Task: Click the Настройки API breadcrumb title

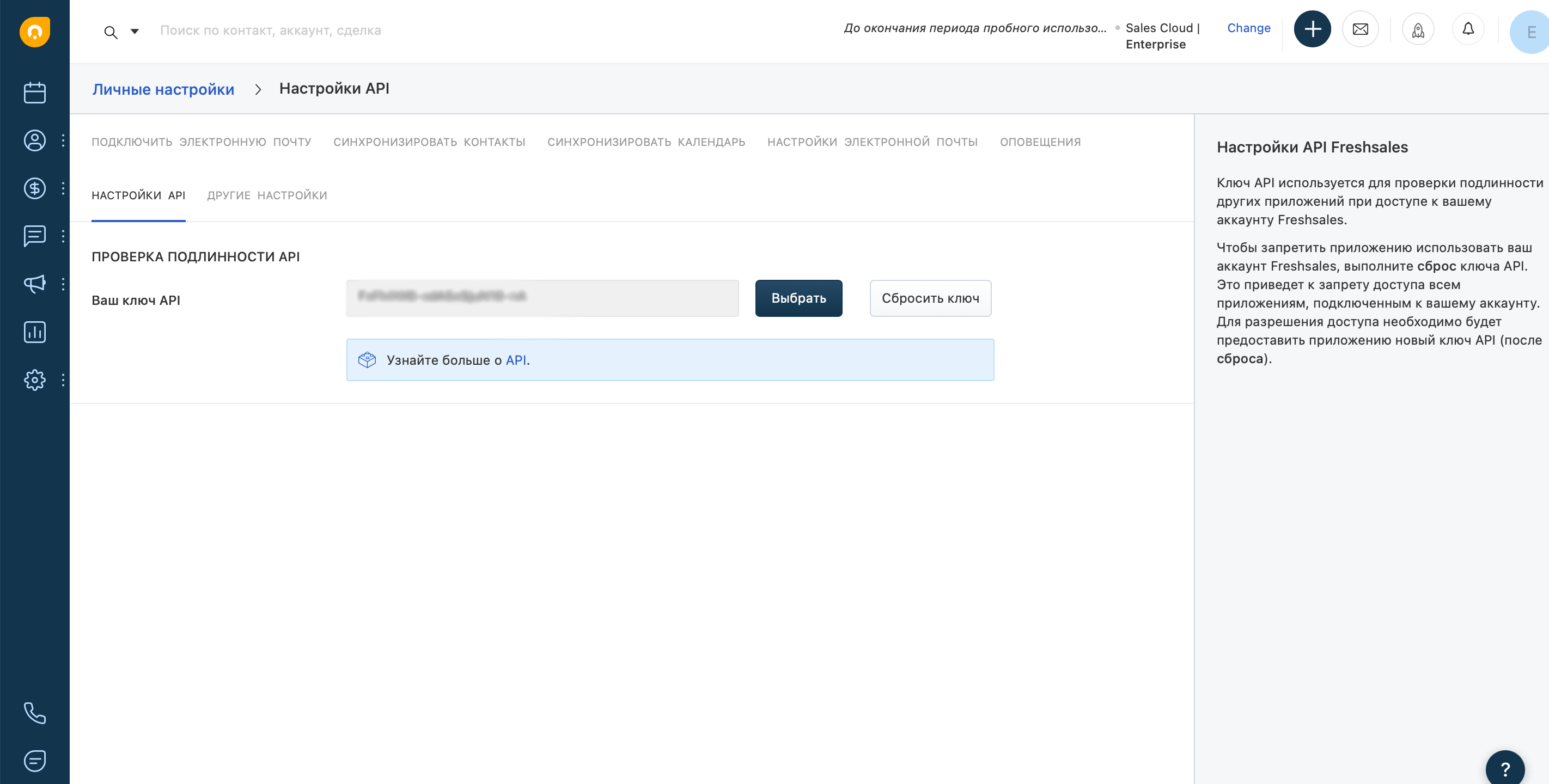Action: [334, 88]
